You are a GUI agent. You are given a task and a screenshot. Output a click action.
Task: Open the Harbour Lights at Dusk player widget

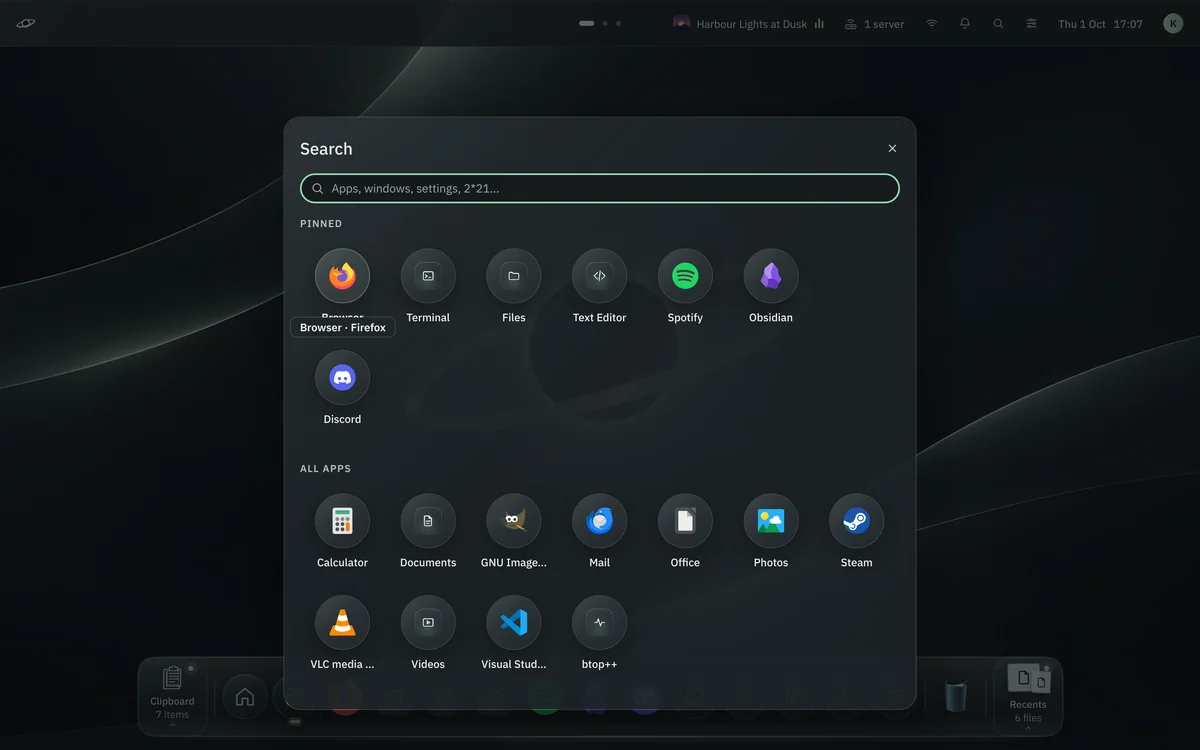(749, 23)
